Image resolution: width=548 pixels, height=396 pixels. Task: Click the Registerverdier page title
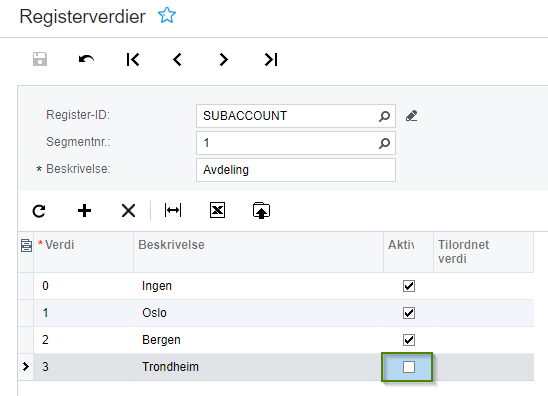pyautogui.click(x=82, y=16)
